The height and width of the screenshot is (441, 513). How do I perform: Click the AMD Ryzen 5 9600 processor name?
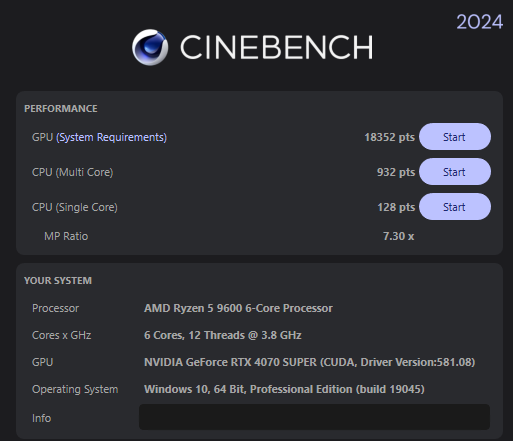click(x=238, y=308)
